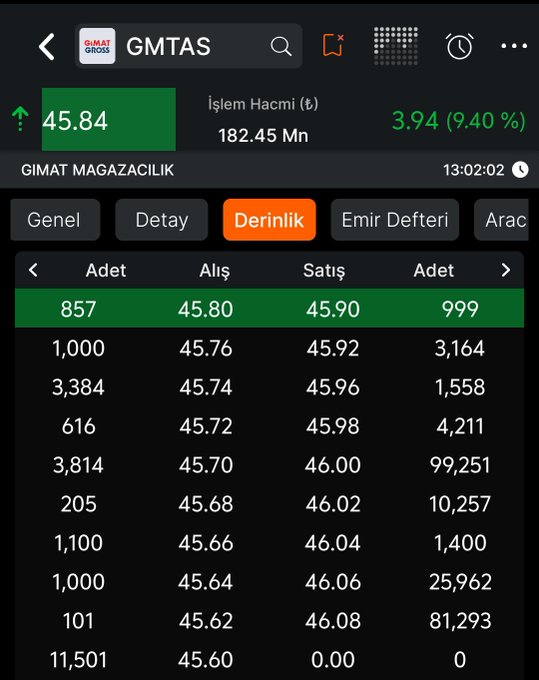Tap the bid quantity 205

coord(78,504)
